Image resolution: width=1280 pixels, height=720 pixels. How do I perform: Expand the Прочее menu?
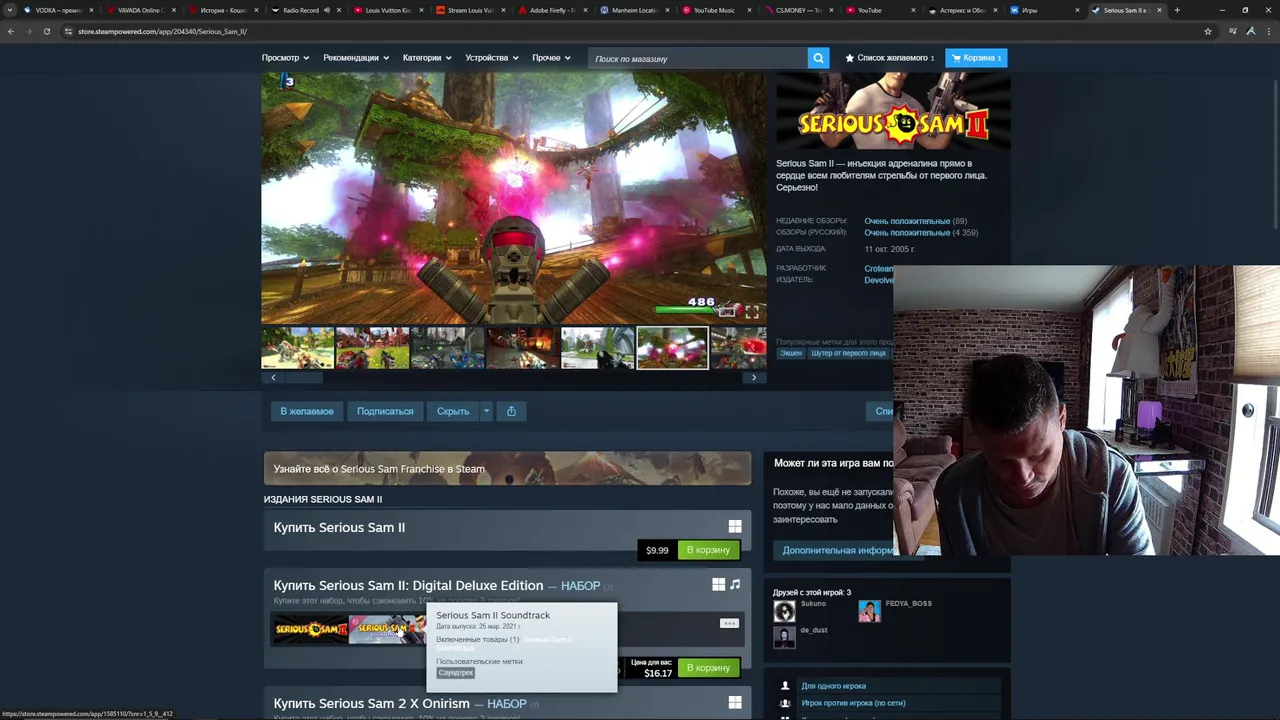coord(551,58)
